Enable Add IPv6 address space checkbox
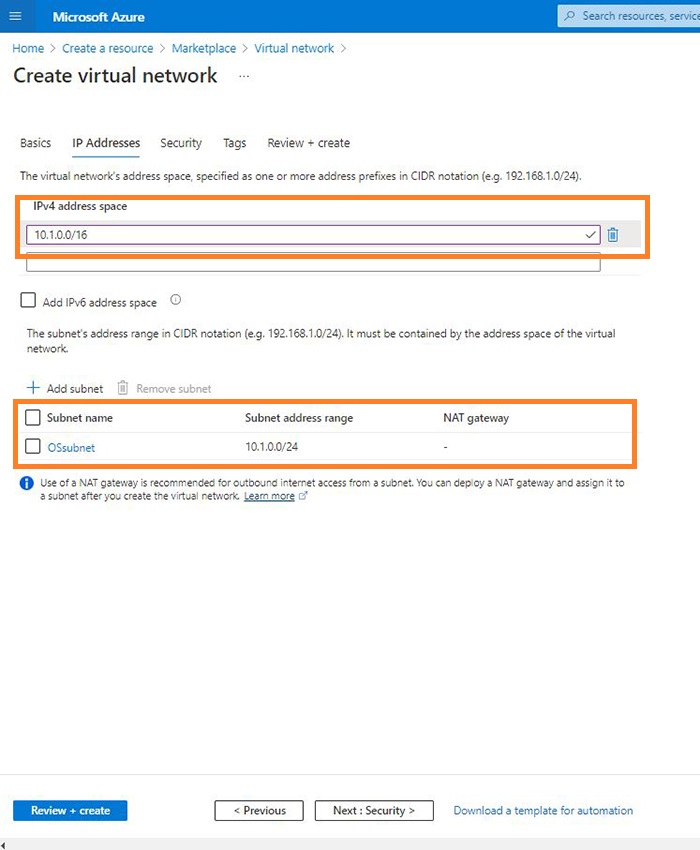 click(29, 301)
